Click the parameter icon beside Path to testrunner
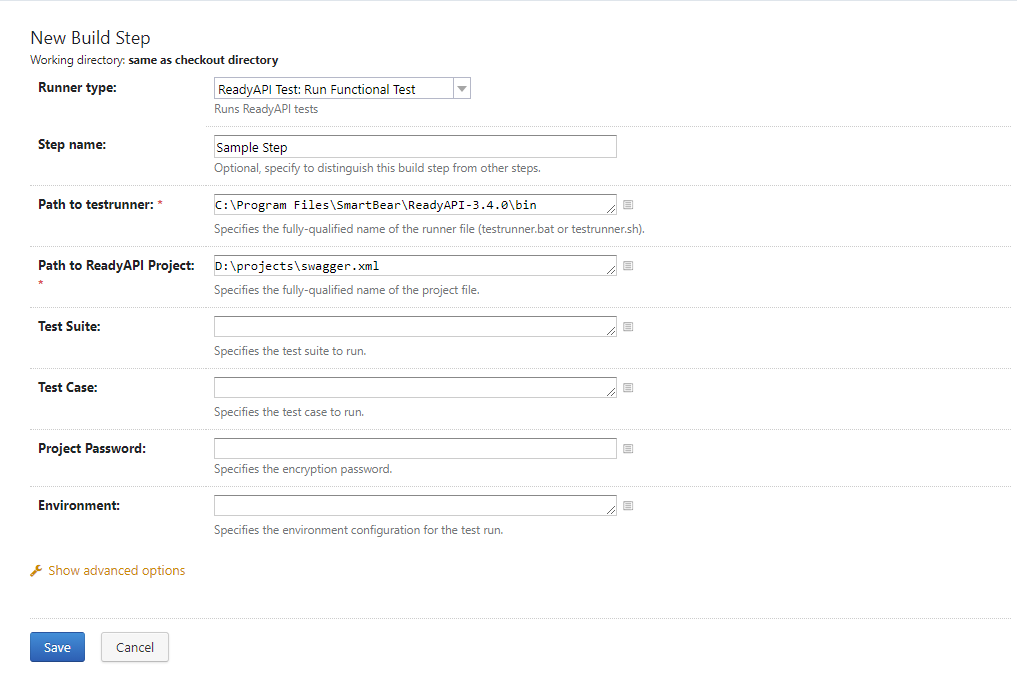Image resolution: width=1017 pixels, height=677 pixels. 628,204
